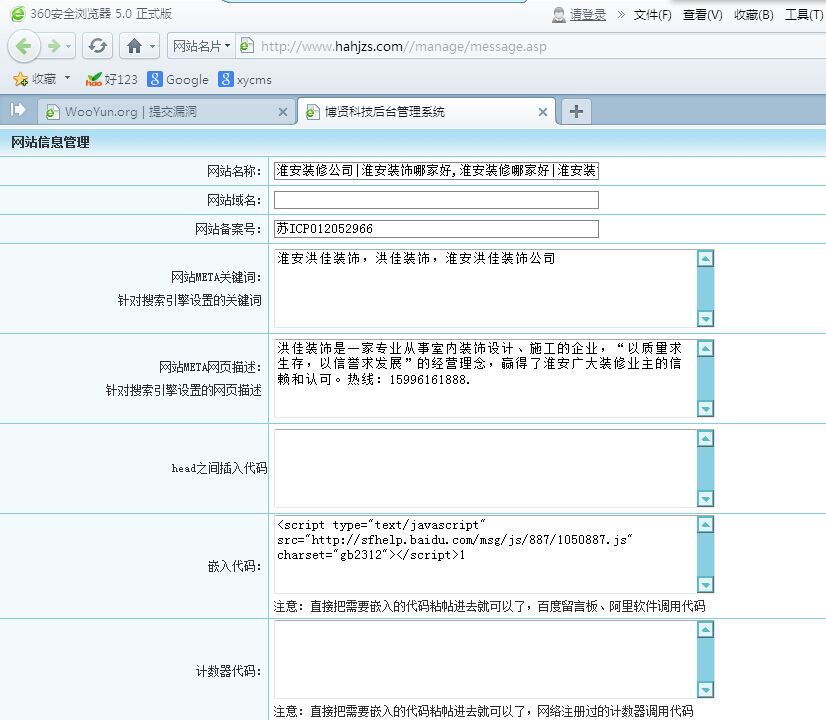The height and width of the screenshot is (720, 826).
Task: Click inside the 网站META网页描述 textarea
Action: pos(486,379)
